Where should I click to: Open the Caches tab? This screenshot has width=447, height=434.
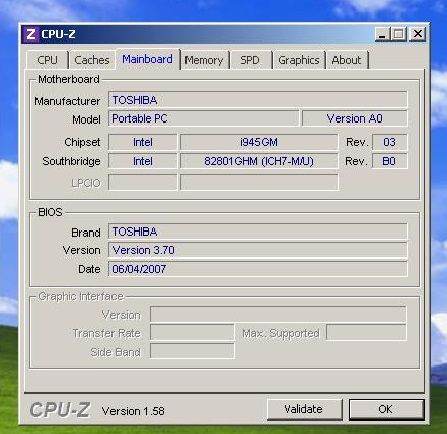(x=92, y=60)
